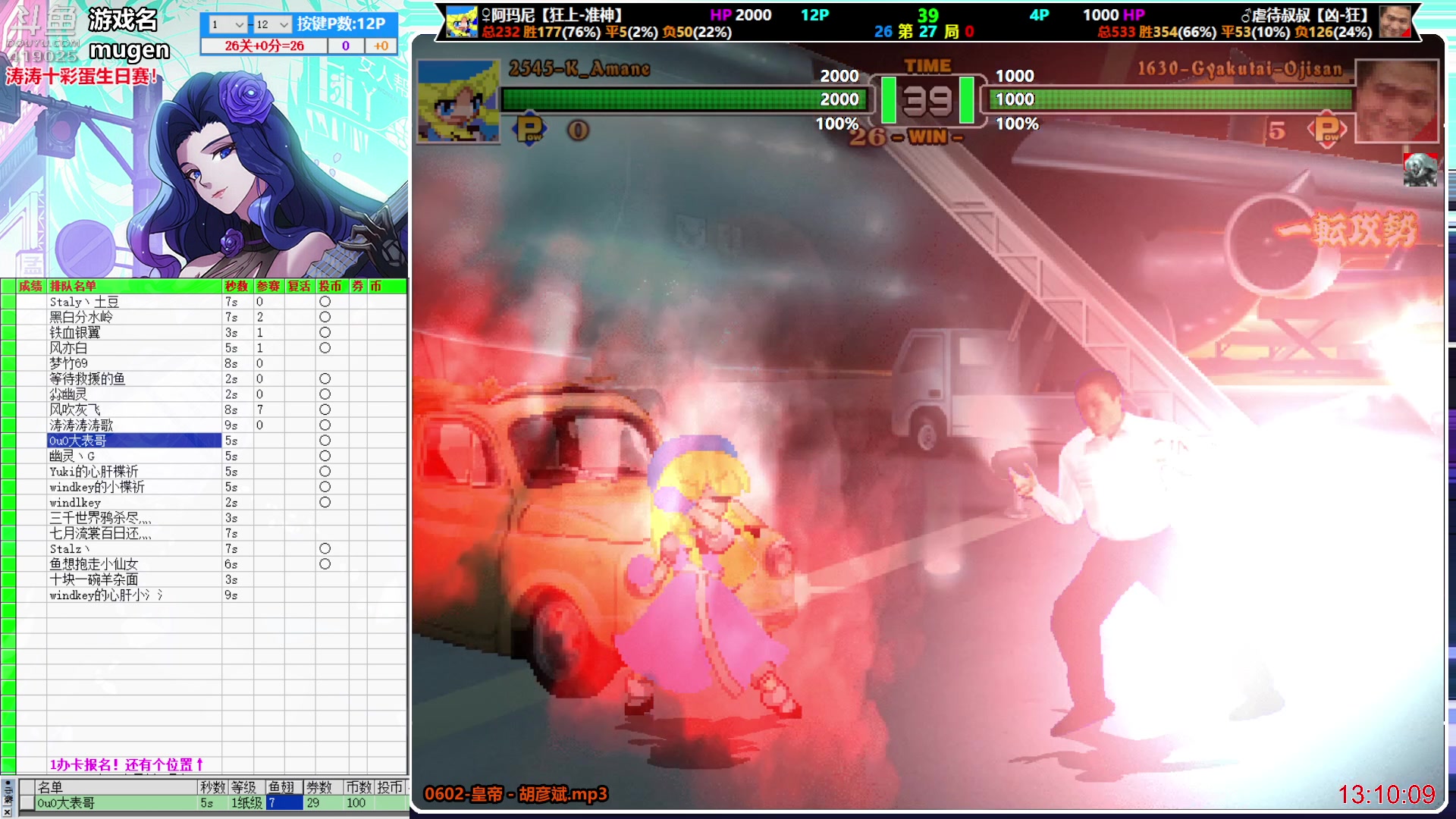Click the Gyakutai-Ojisan character portrait
Viewport: 1456px width, 819px height.
point(1396,101)
